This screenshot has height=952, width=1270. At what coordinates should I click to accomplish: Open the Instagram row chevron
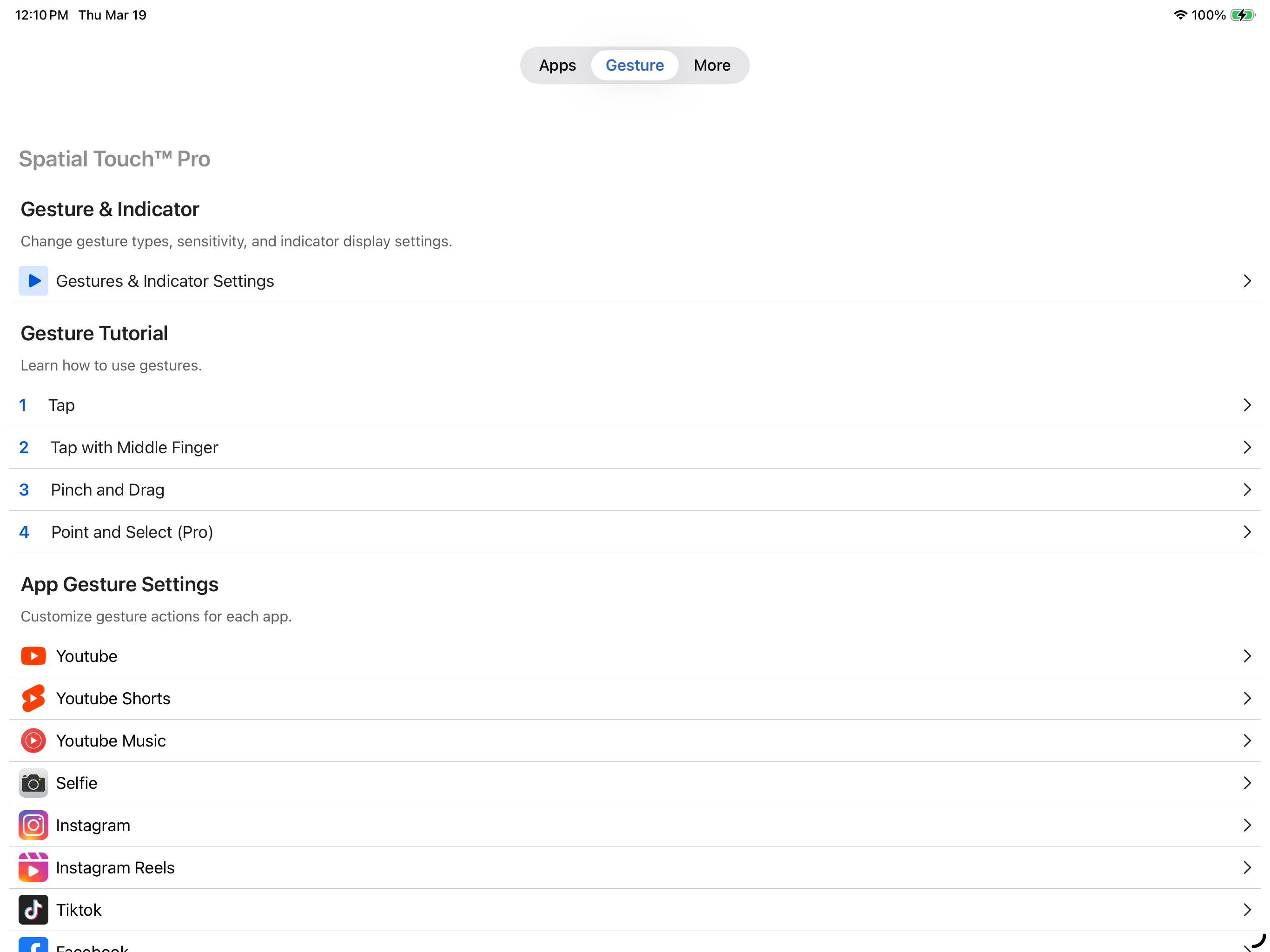pos(1247,825)
